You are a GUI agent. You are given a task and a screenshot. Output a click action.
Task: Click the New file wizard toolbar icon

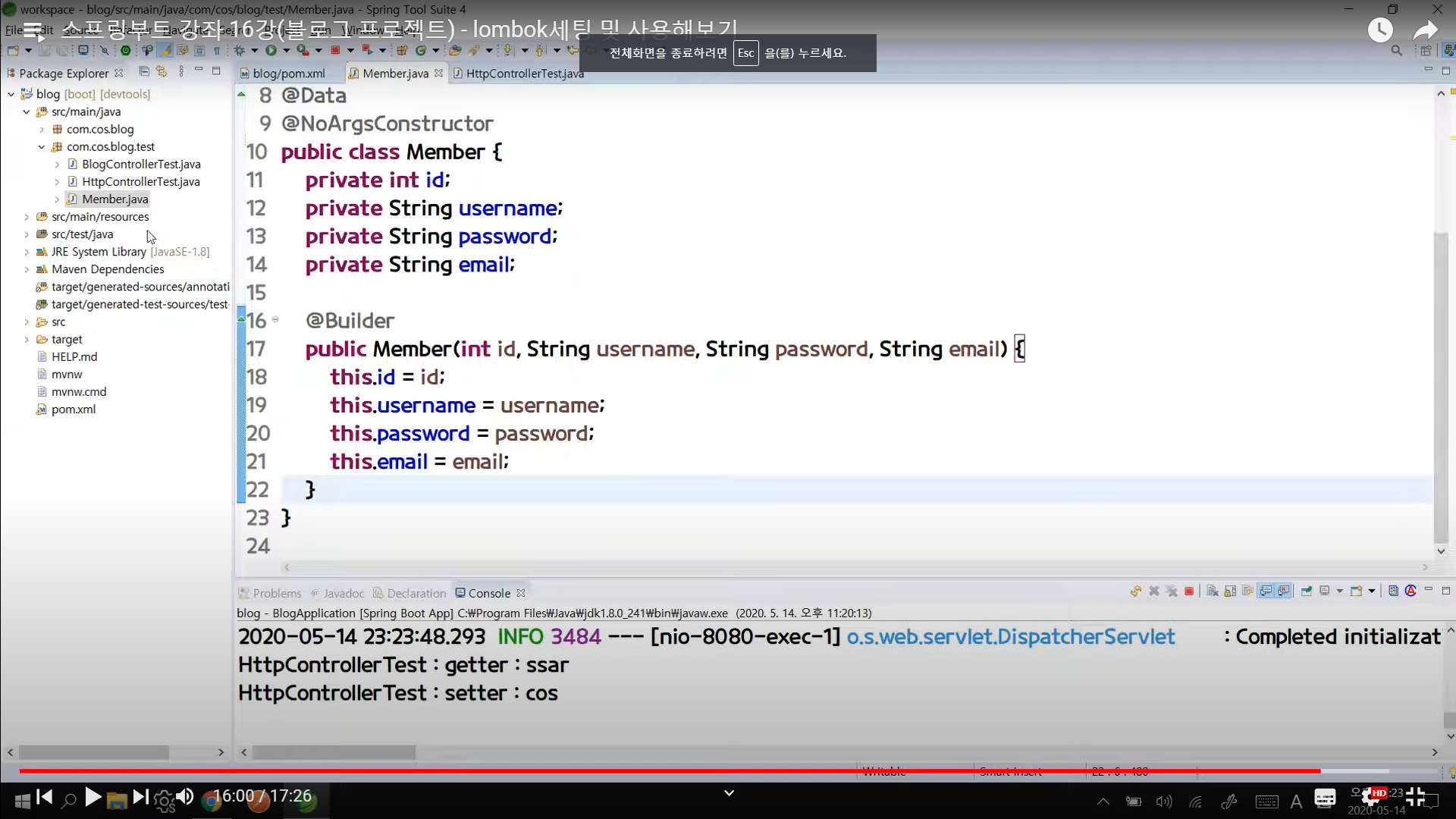(x=13, y=51)
